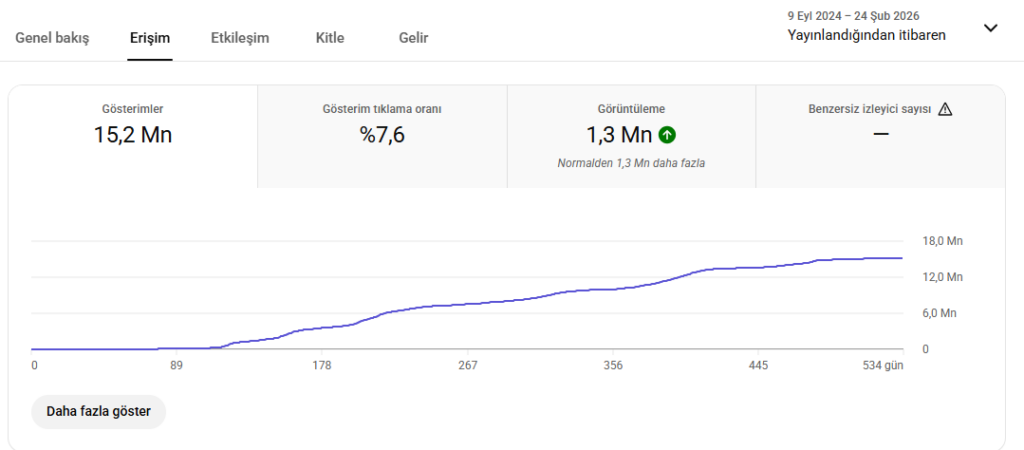Viewport: 1024px width, 450px height.
Task: Click the 267 day x-axis label
Action: pos(467,366)
